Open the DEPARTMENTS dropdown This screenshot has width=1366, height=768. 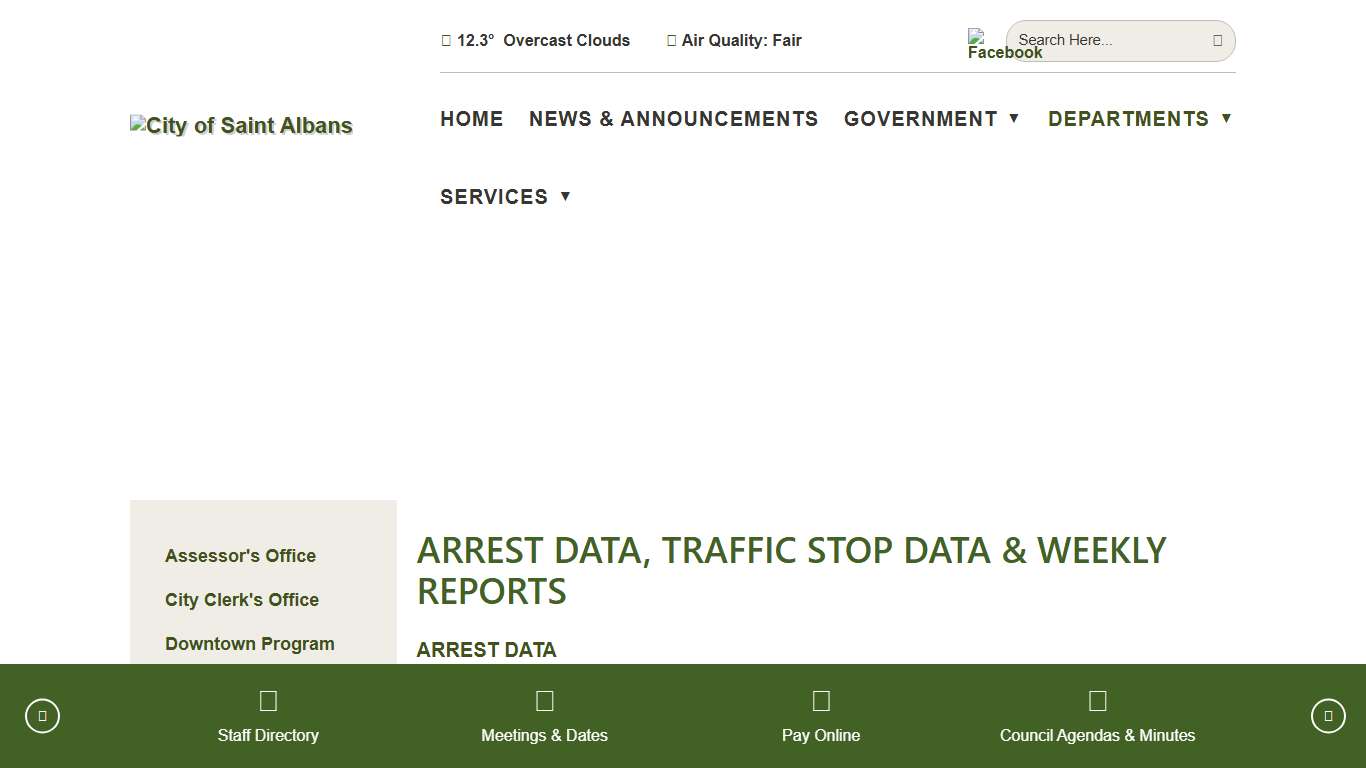(x=1128, y=118)
